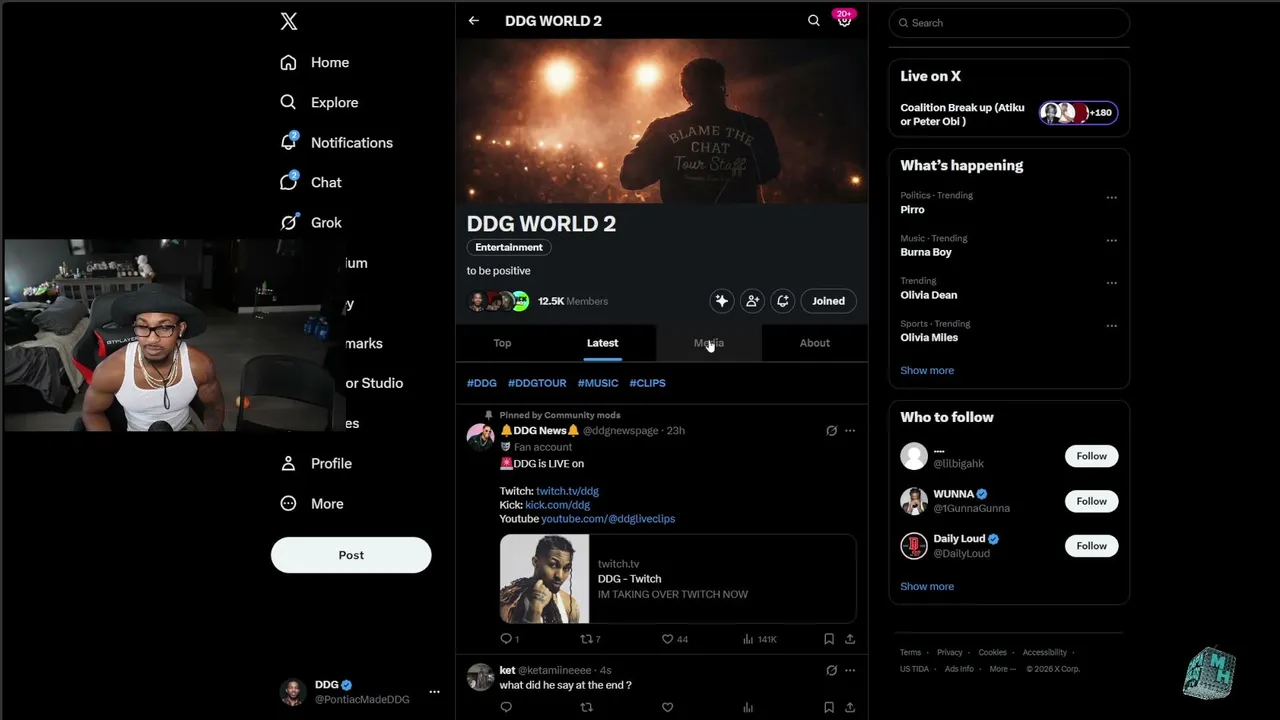This screenshot has width=1280, height=720.
Task: Open Profile in the sidebar
Action: (316, 464)
